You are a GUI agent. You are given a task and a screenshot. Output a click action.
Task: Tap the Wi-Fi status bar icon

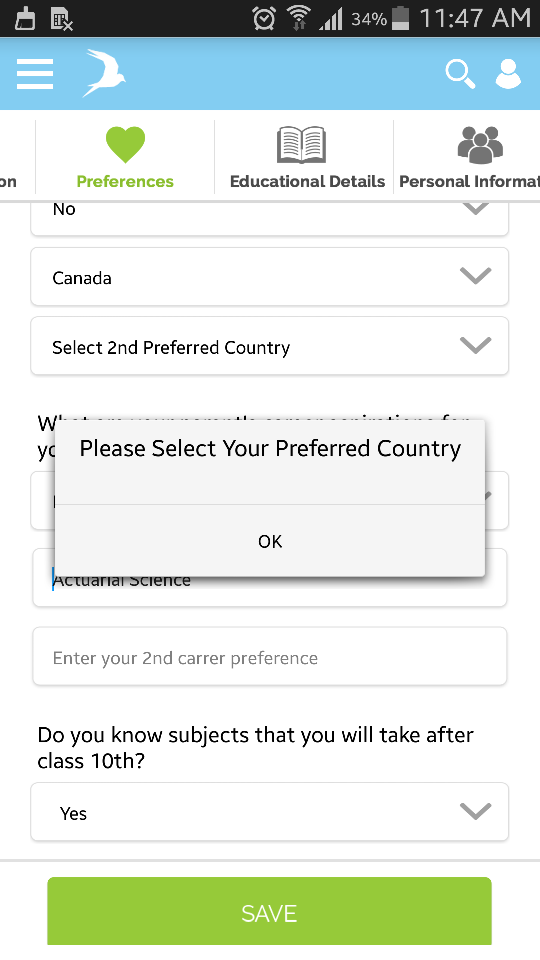(x=298, y=18)
